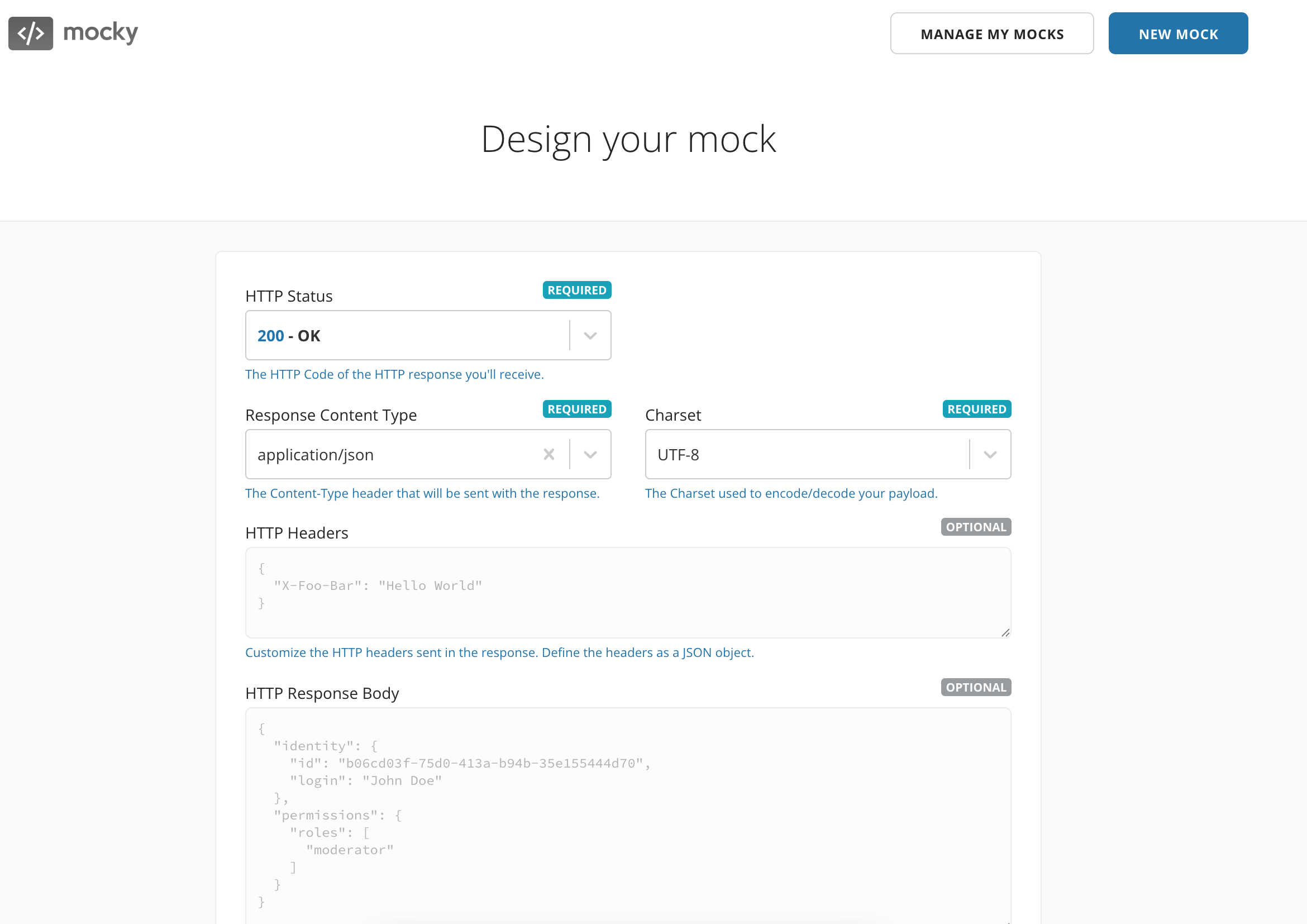This screenshot has height=924, width=1307.
Task: Focus the HTTP Headers text area
Action: pyautogui.click(x=628, y=593)
